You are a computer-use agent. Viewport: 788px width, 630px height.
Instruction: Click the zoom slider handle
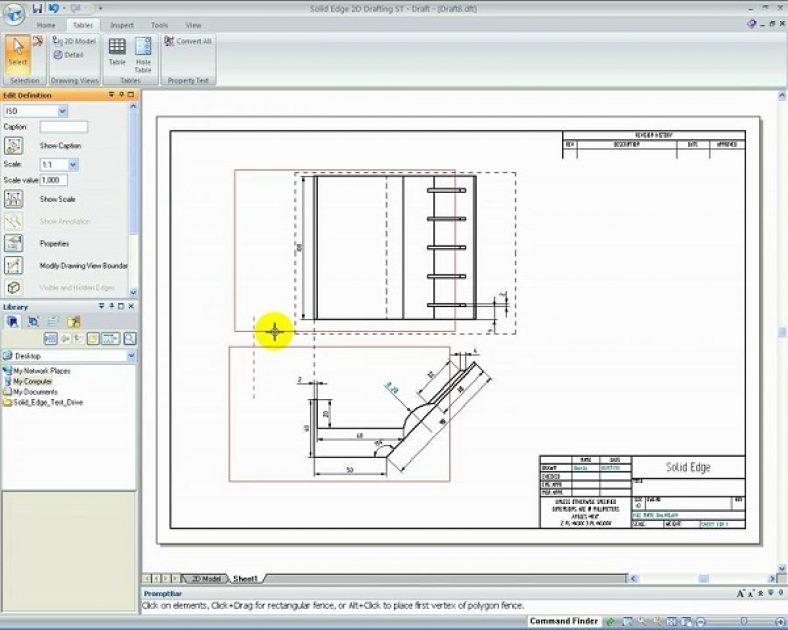(745, 622)
